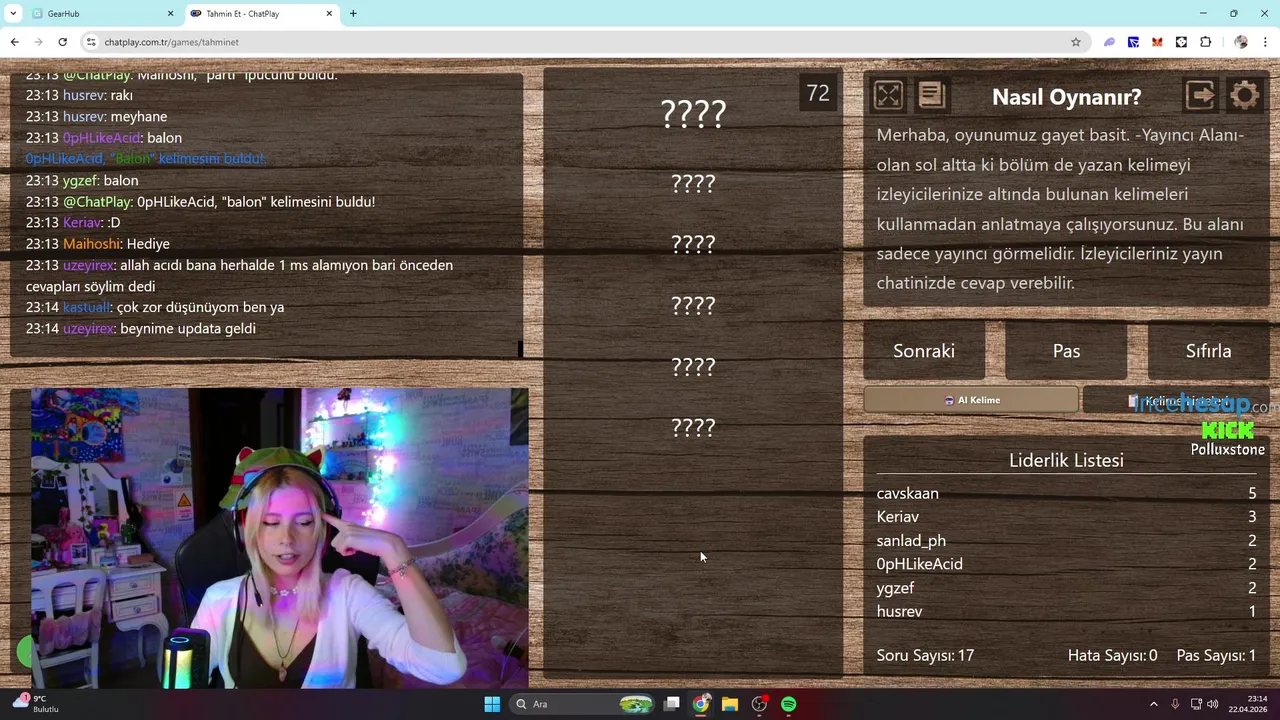The image size is (1280, 720).
Task: Click the purple blob extension icon
Action: coord(1109,42)
